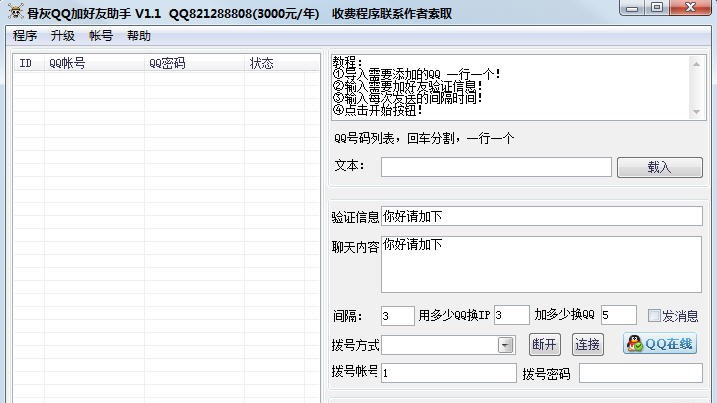Click the 用多少QQ换IP value field

(512, 315)
